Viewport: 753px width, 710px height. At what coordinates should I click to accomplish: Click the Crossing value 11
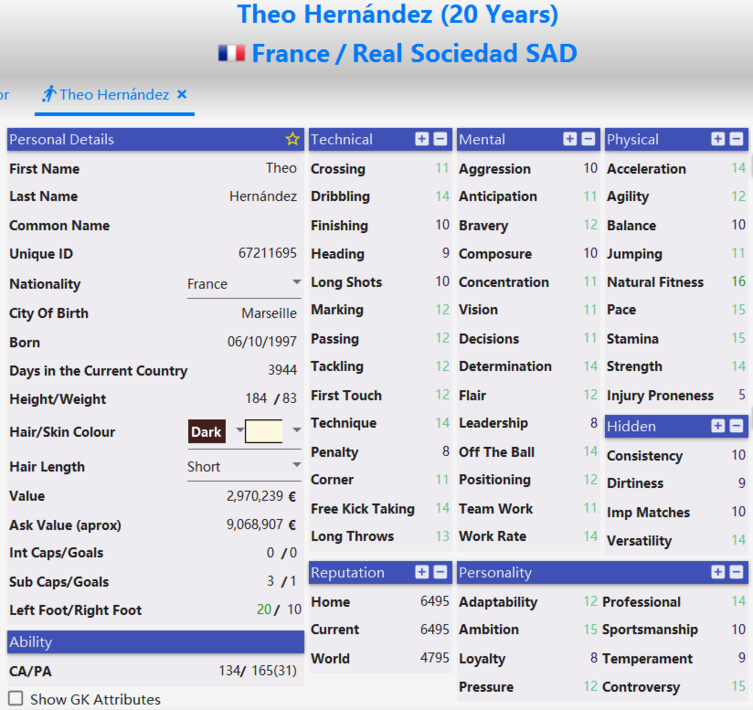pyautogui.click(x=442, y=168)
